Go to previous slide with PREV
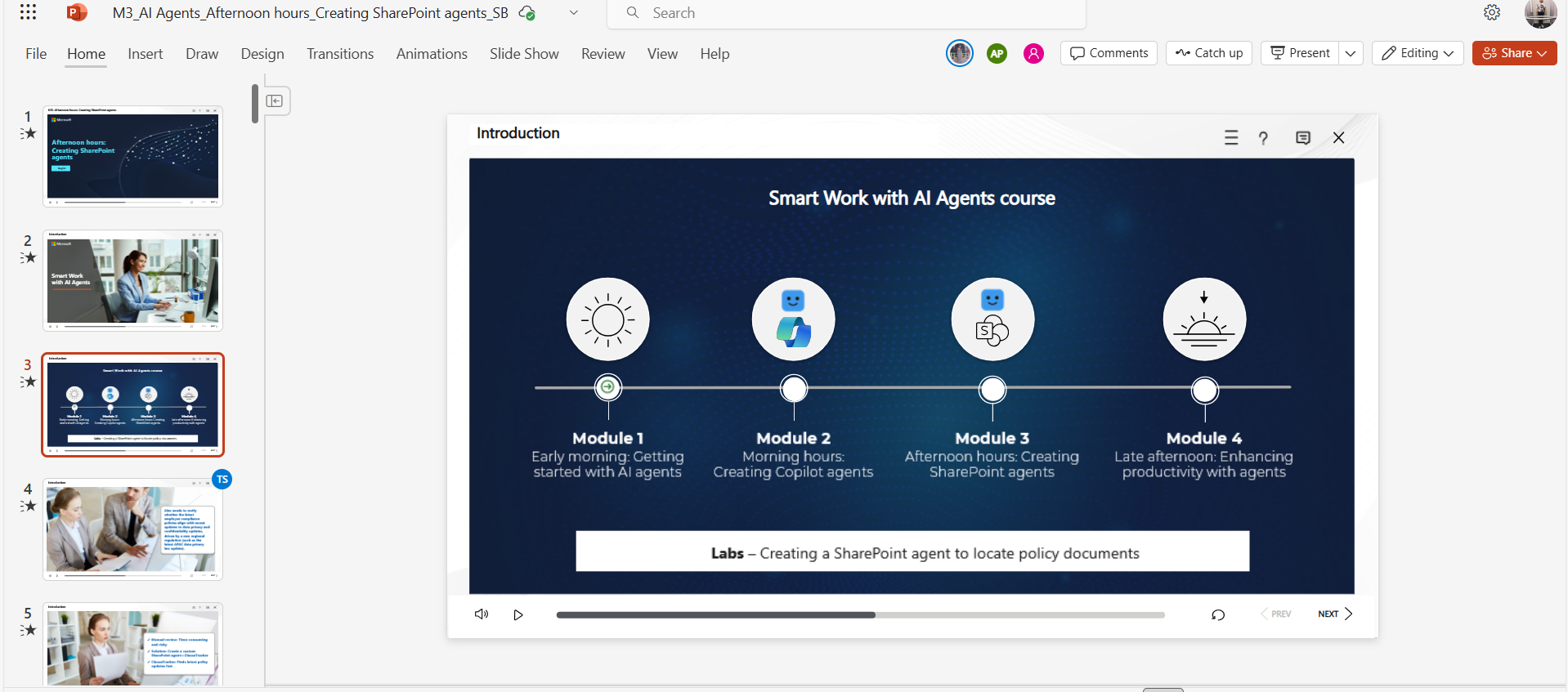 coord(1276,614)
